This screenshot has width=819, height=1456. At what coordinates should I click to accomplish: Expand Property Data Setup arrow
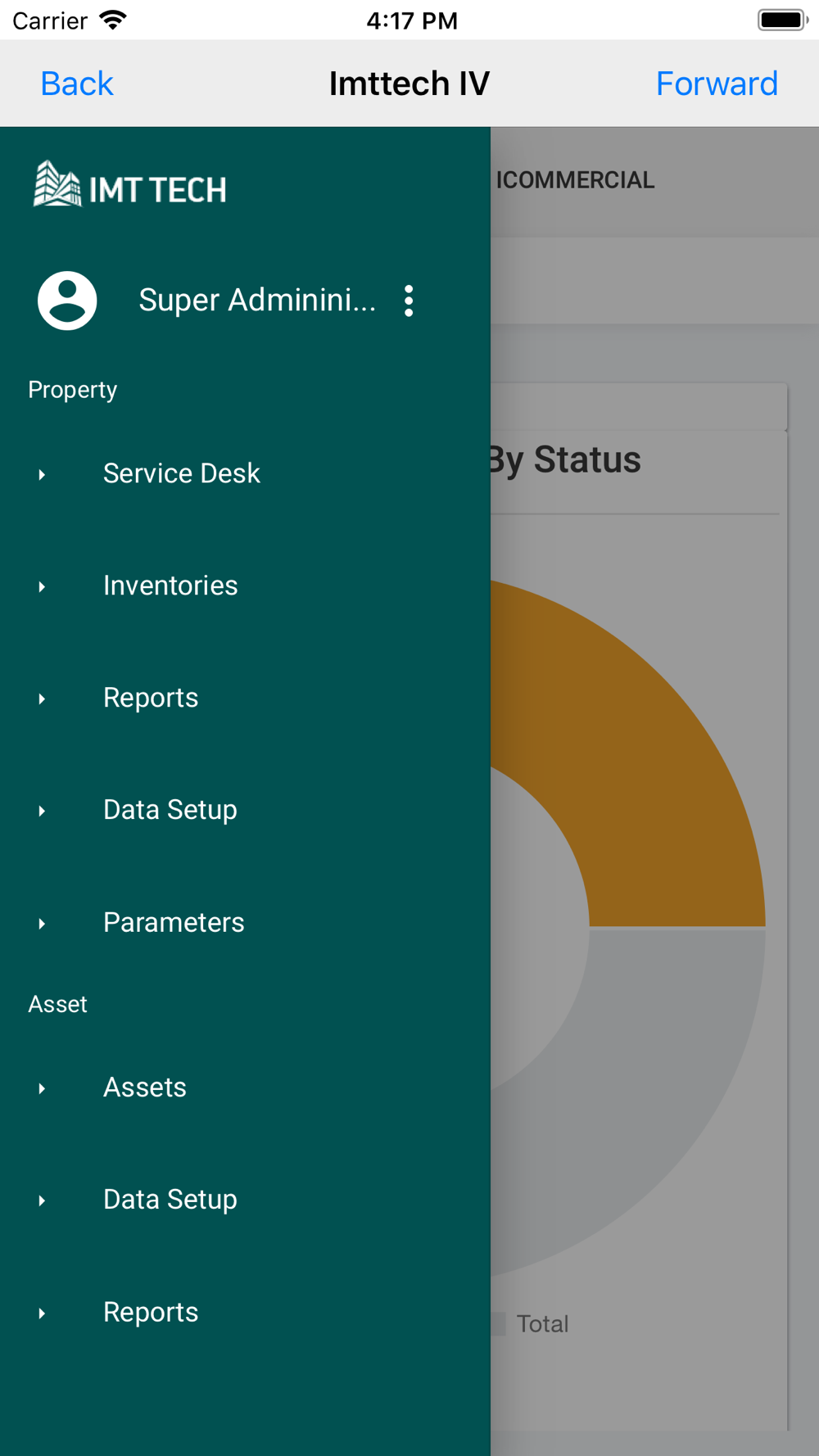click(x=42, y=811)
